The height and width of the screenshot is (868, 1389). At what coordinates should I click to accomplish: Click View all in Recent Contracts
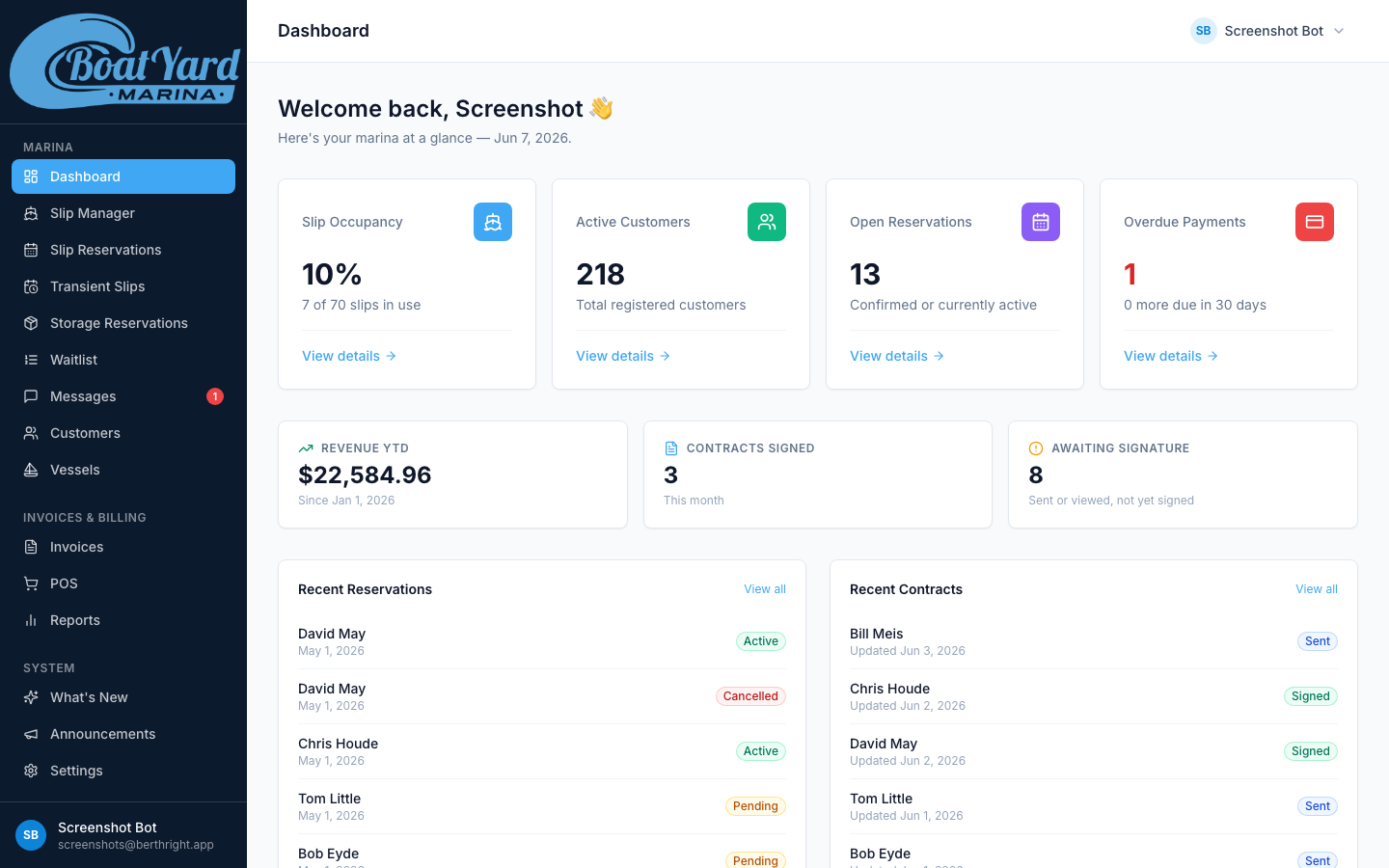point(1317,589)
